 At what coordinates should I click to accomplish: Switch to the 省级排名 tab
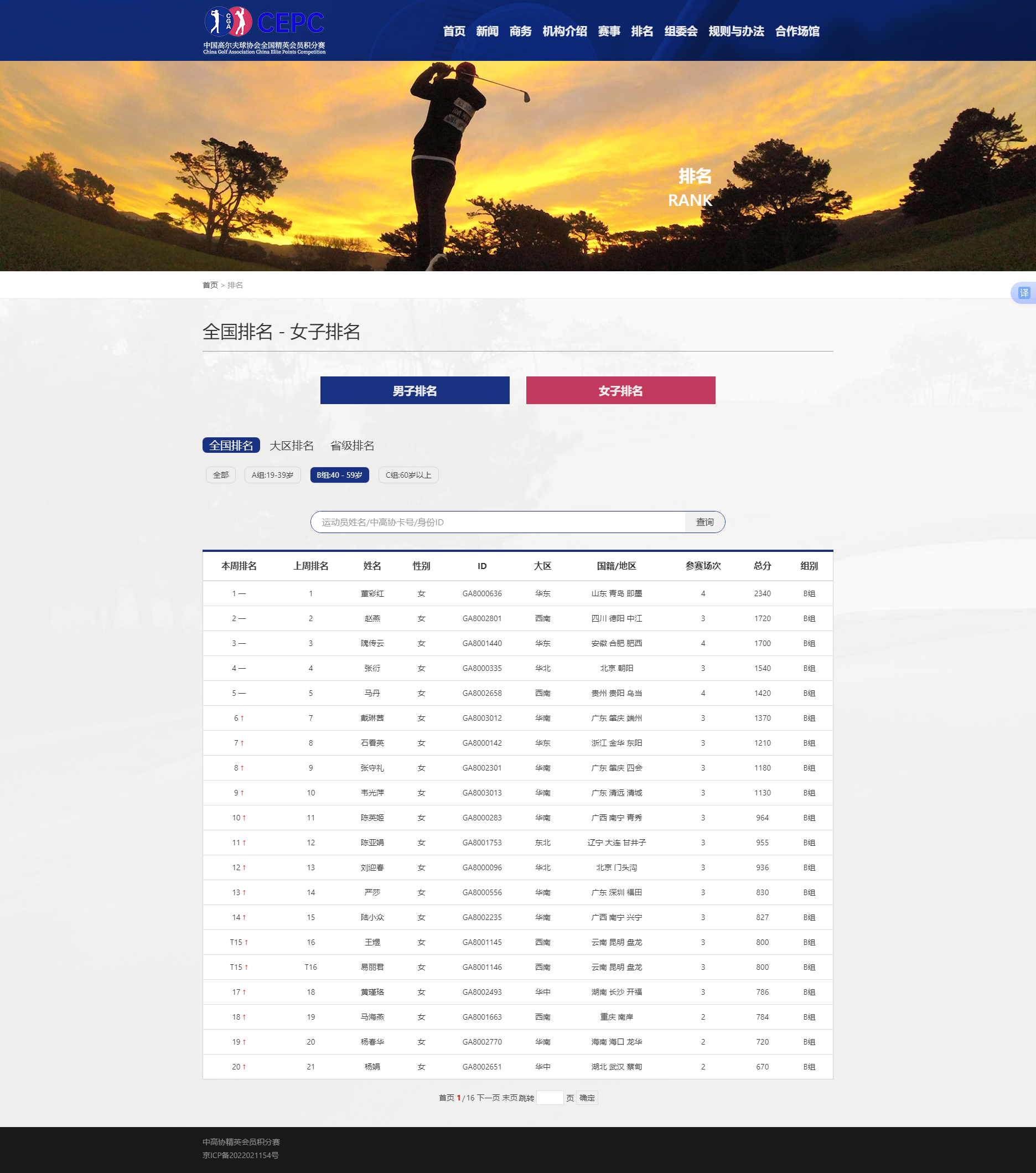tap(351, 446)
